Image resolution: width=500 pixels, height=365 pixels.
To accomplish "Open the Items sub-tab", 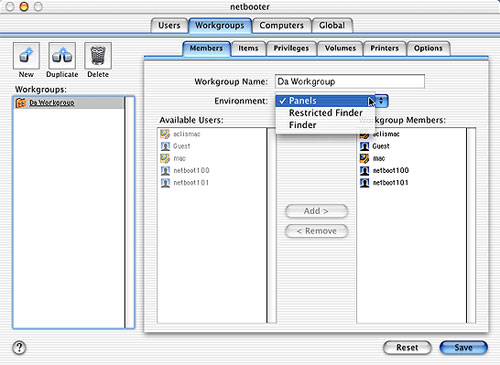I will pyautogui.click(x=248, y=48).
